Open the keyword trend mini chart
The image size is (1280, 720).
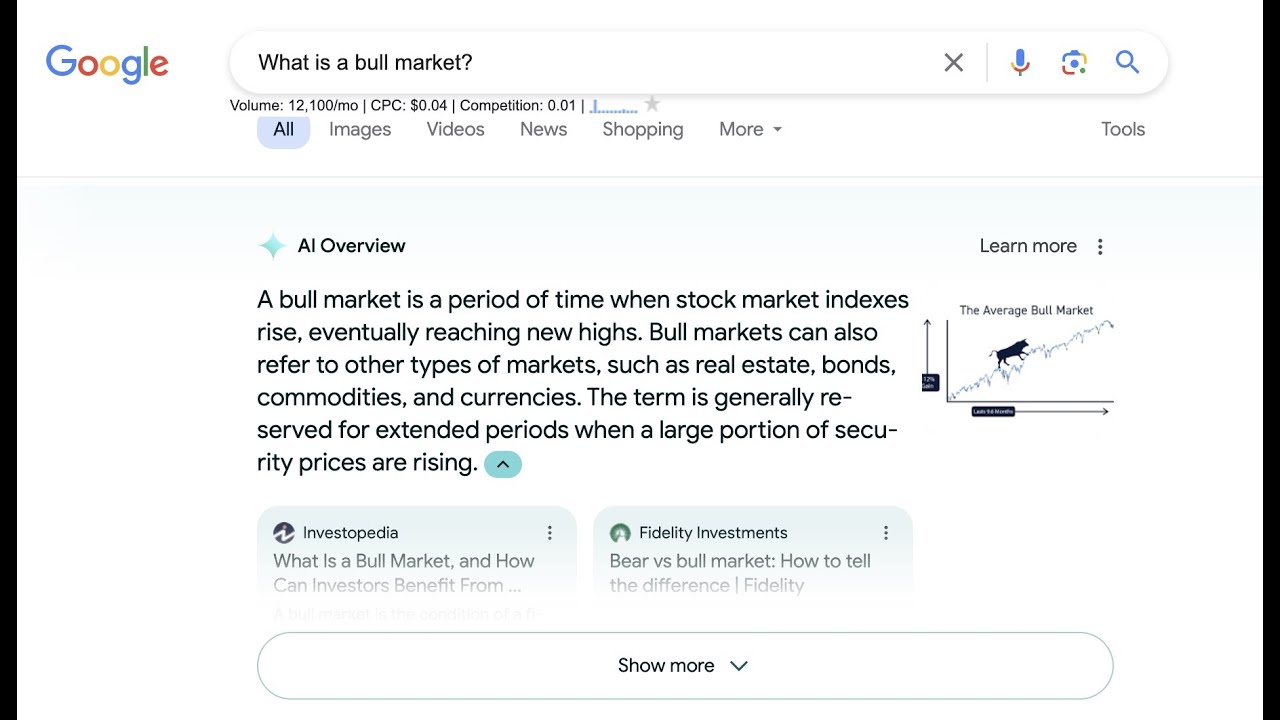[x=614, y=105]
